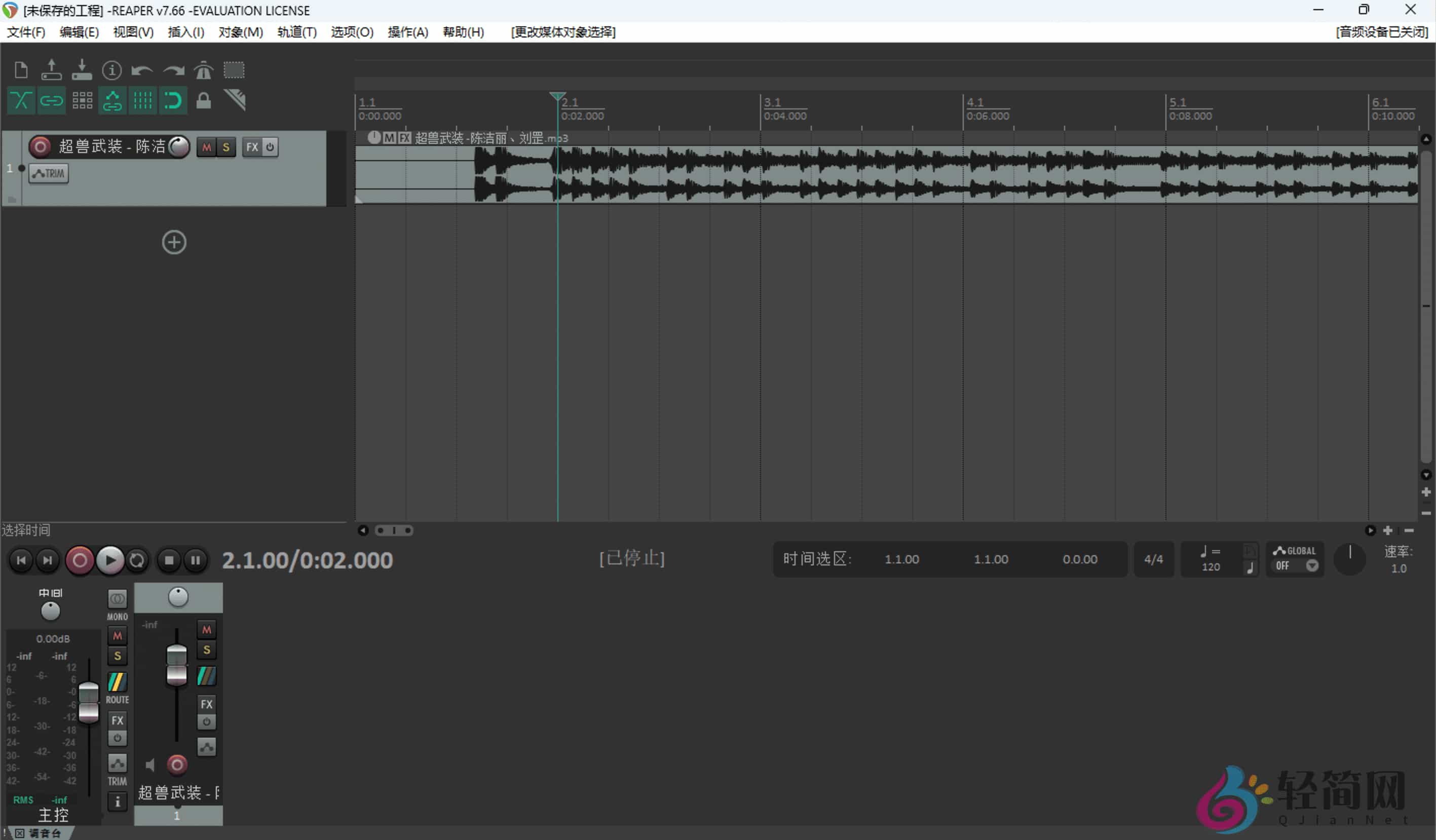Click the circular plus to add track
Image resolution: width=1436 pixels, height=840 pixels.
[174, 242]
